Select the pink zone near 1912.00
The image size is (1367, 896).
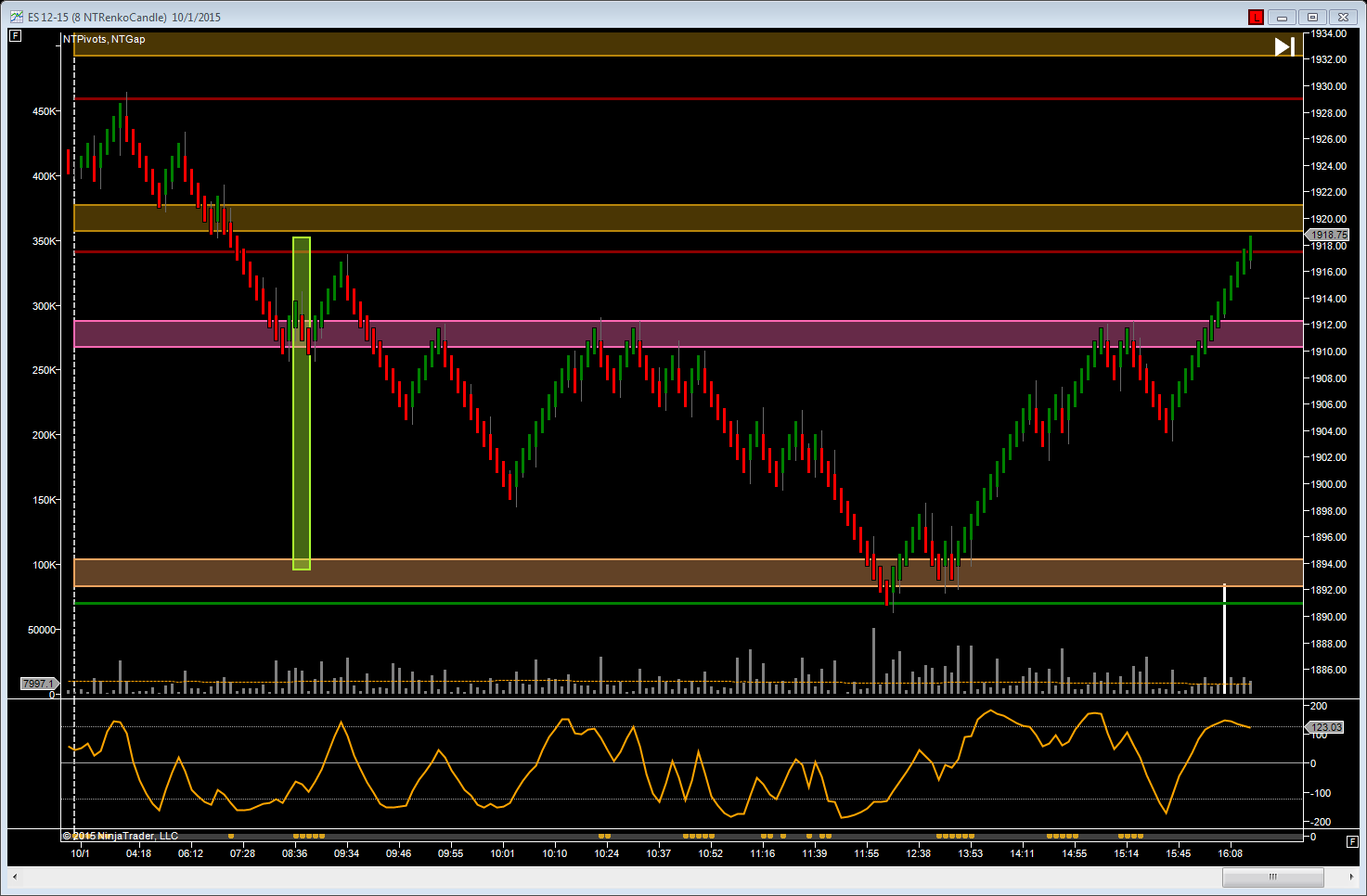pos(689,334)
